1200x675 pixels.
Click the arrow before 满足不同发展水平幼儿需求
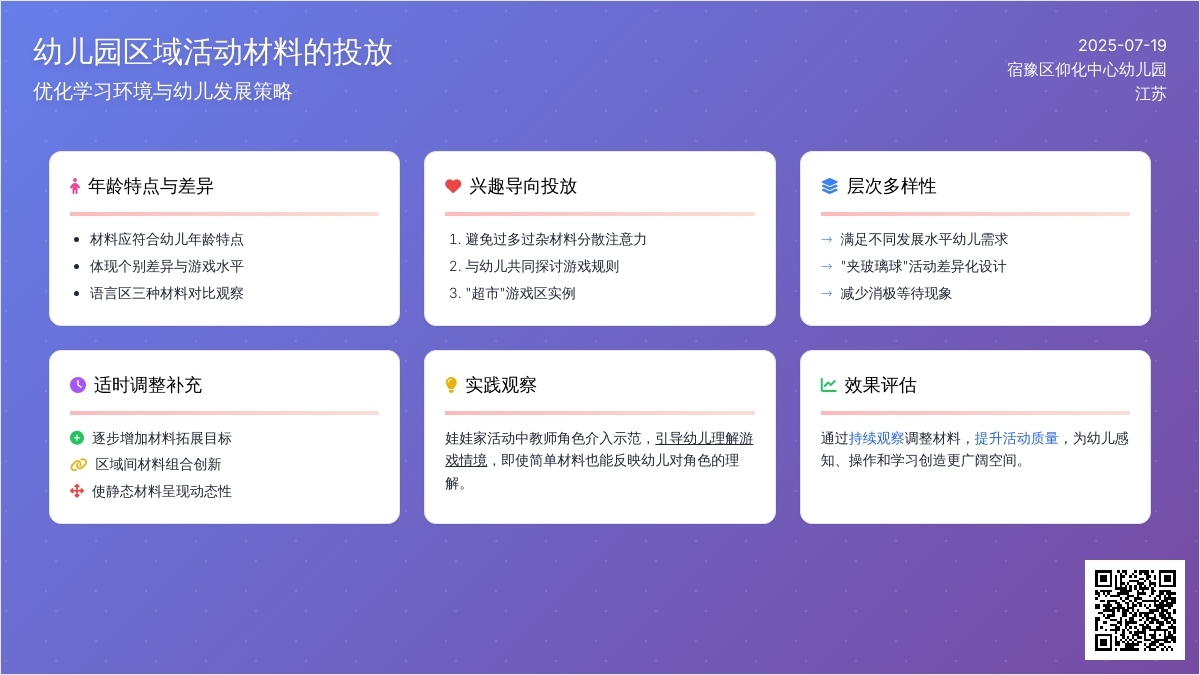tap(827, 240)
